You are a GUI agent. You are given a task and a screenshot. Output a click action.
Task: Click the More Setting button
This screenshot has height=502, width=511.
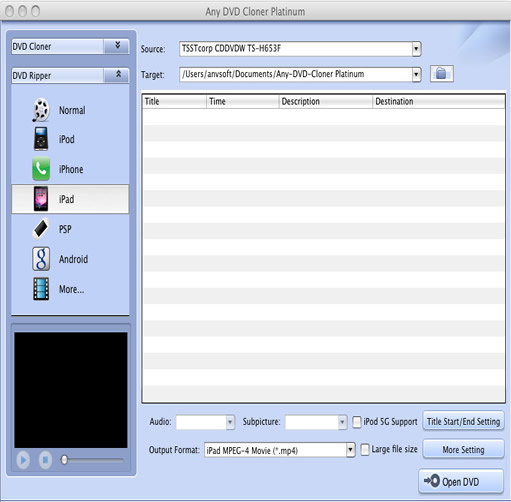click(463, 449)
